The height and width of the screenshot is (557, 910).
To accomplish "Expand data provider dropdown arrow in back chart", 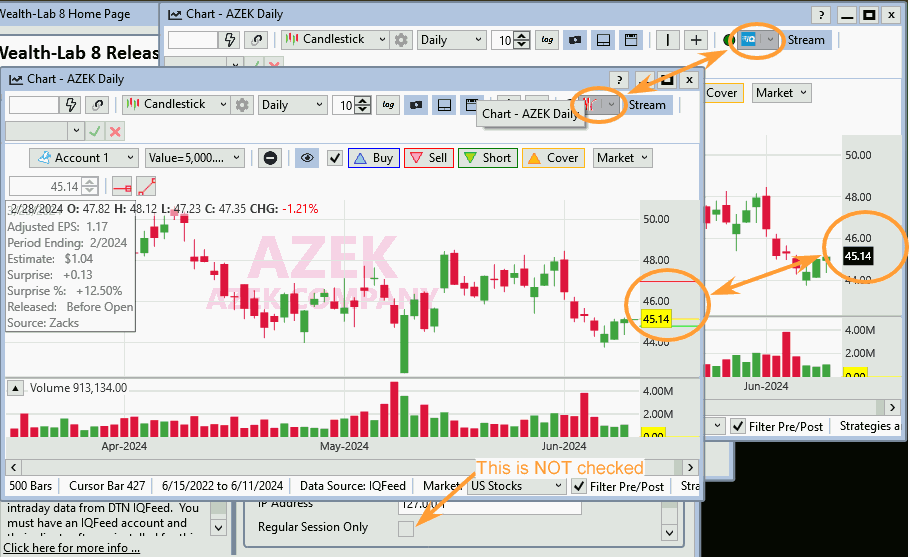I will [x=770, y=40].
